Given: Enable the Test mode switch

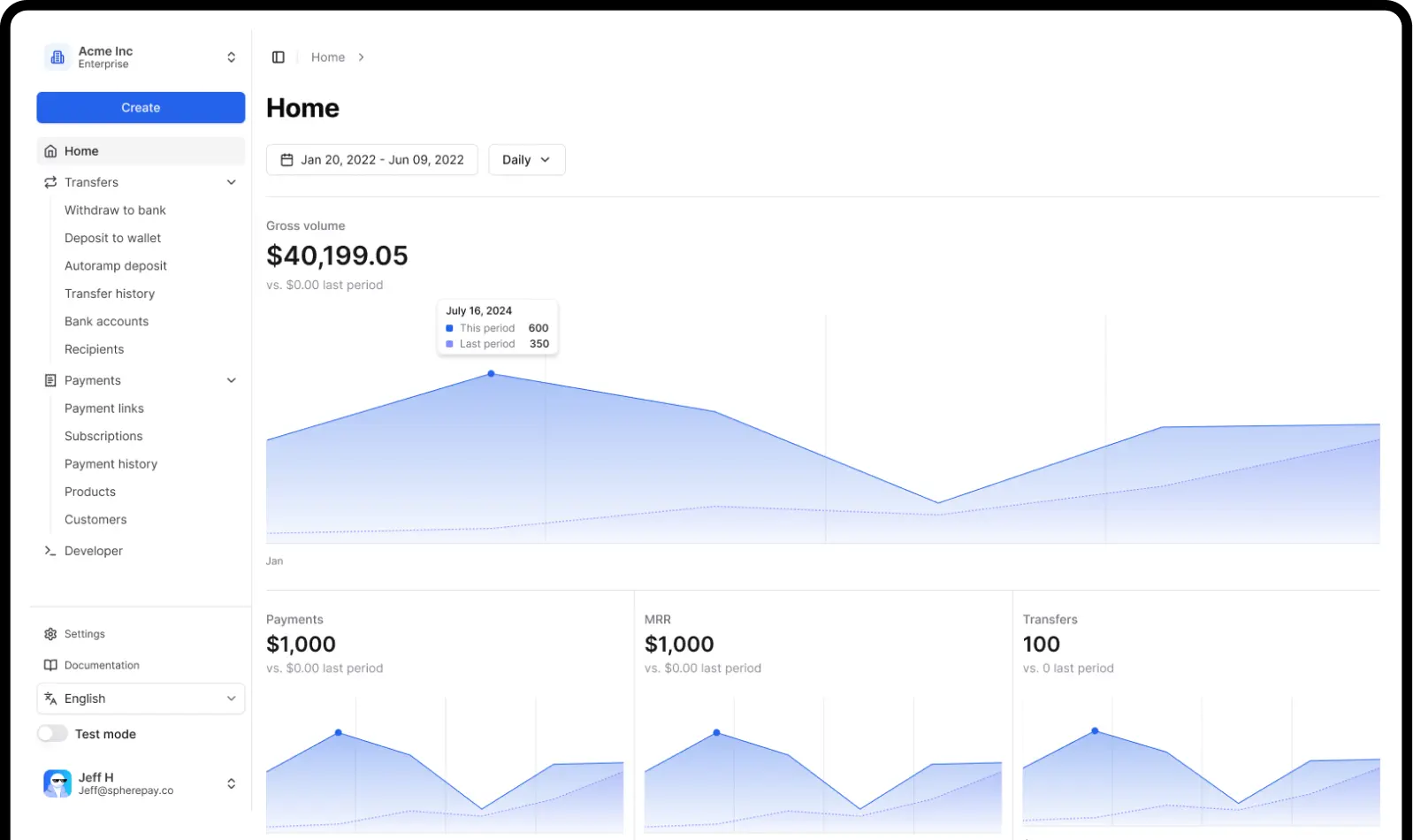Looking at the screenshot, I should [52, 734].
